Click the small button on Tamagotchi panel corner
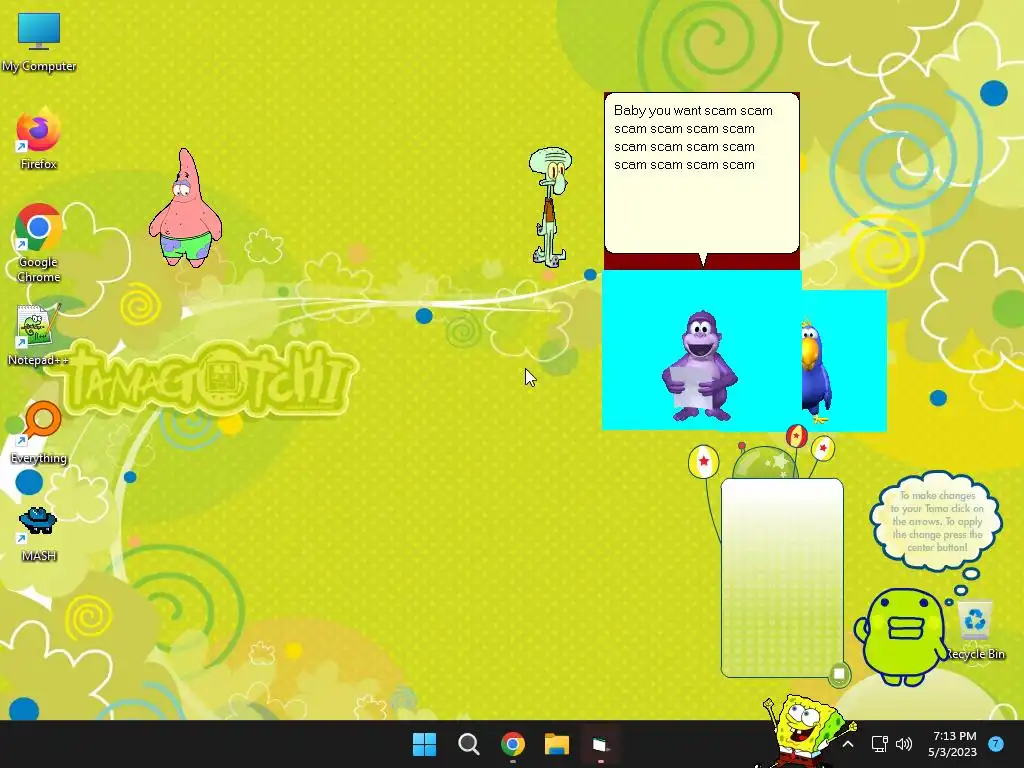 pos(839,674)
